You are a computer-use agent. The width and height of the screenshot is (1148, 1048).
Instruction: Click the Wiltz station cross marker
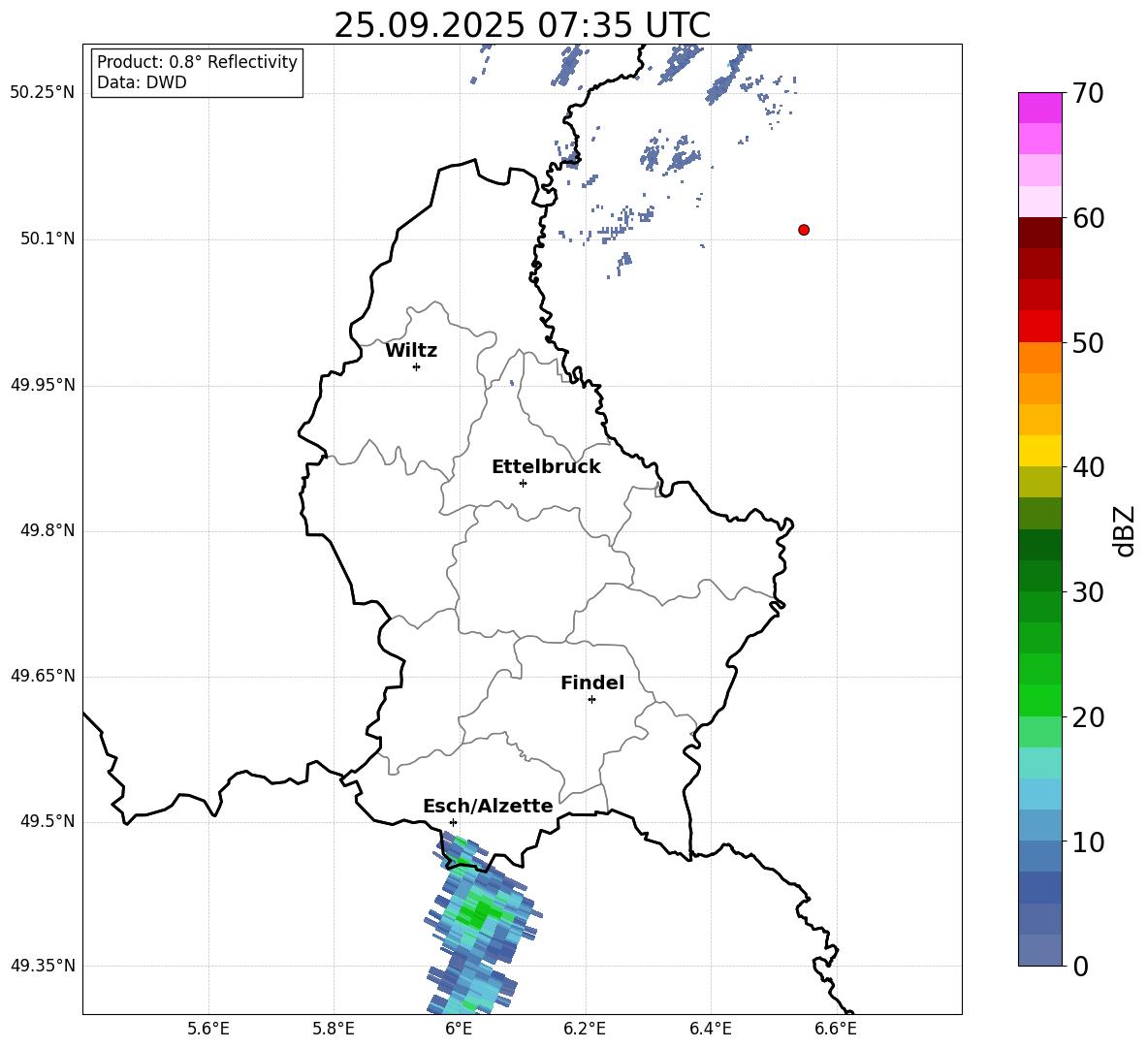click(x=417, y=366)
